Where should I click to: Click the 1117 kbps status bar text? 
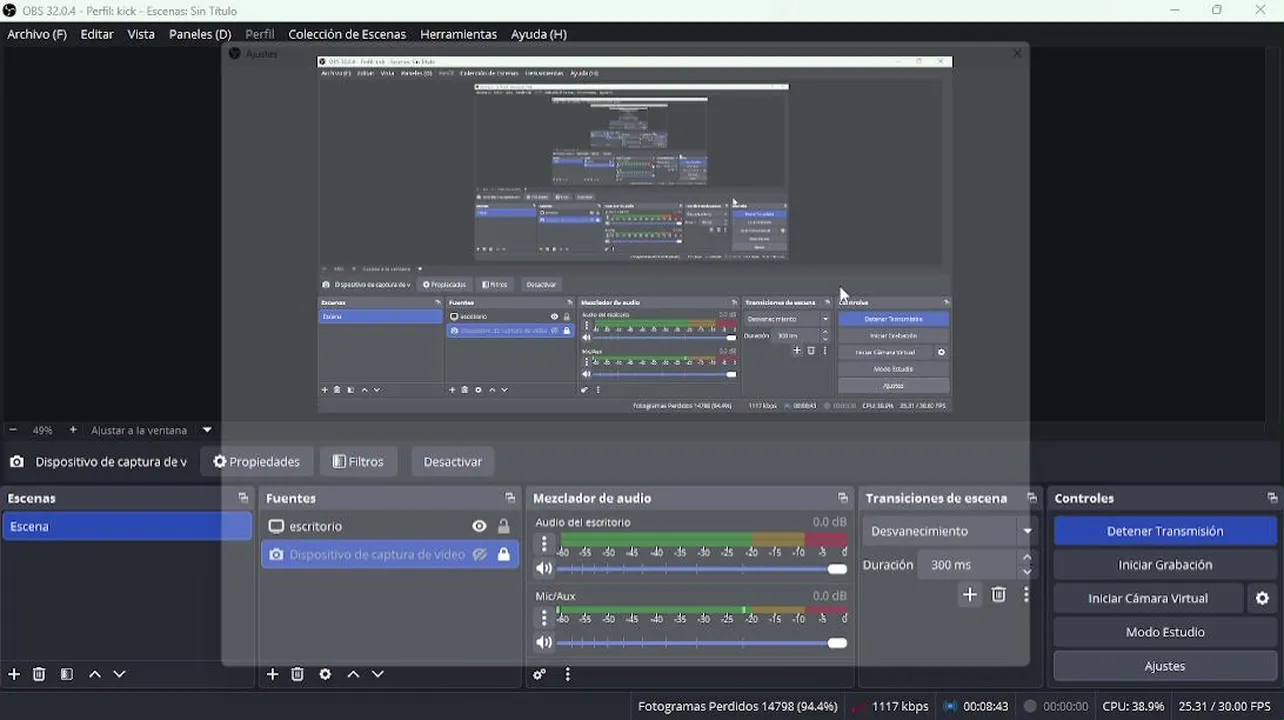900,706
